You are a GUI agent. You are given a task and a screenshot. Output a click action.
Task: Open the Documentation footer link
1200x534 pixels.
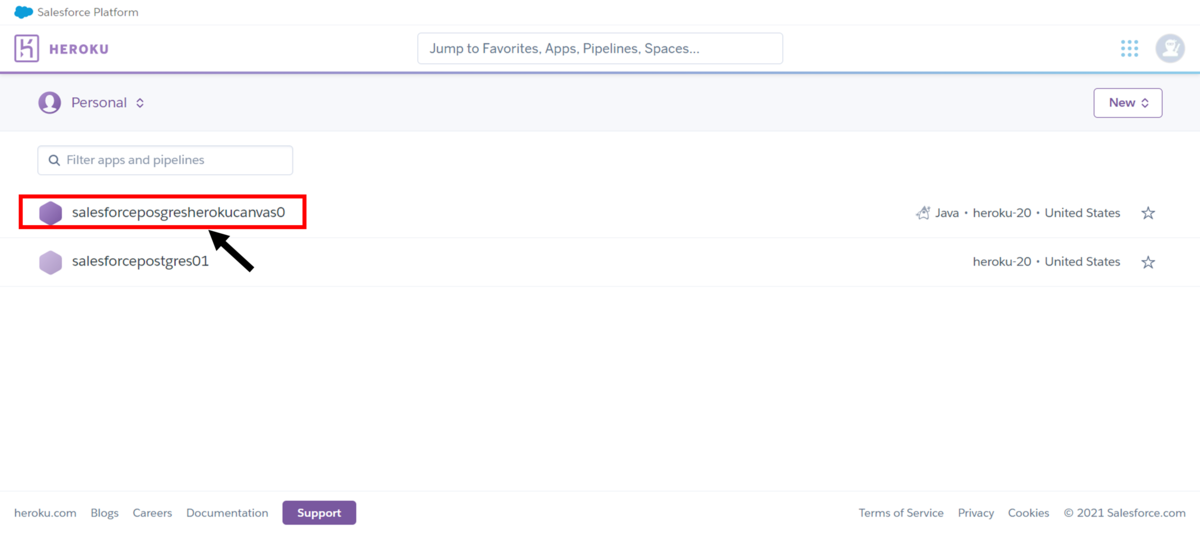point(227,513)
